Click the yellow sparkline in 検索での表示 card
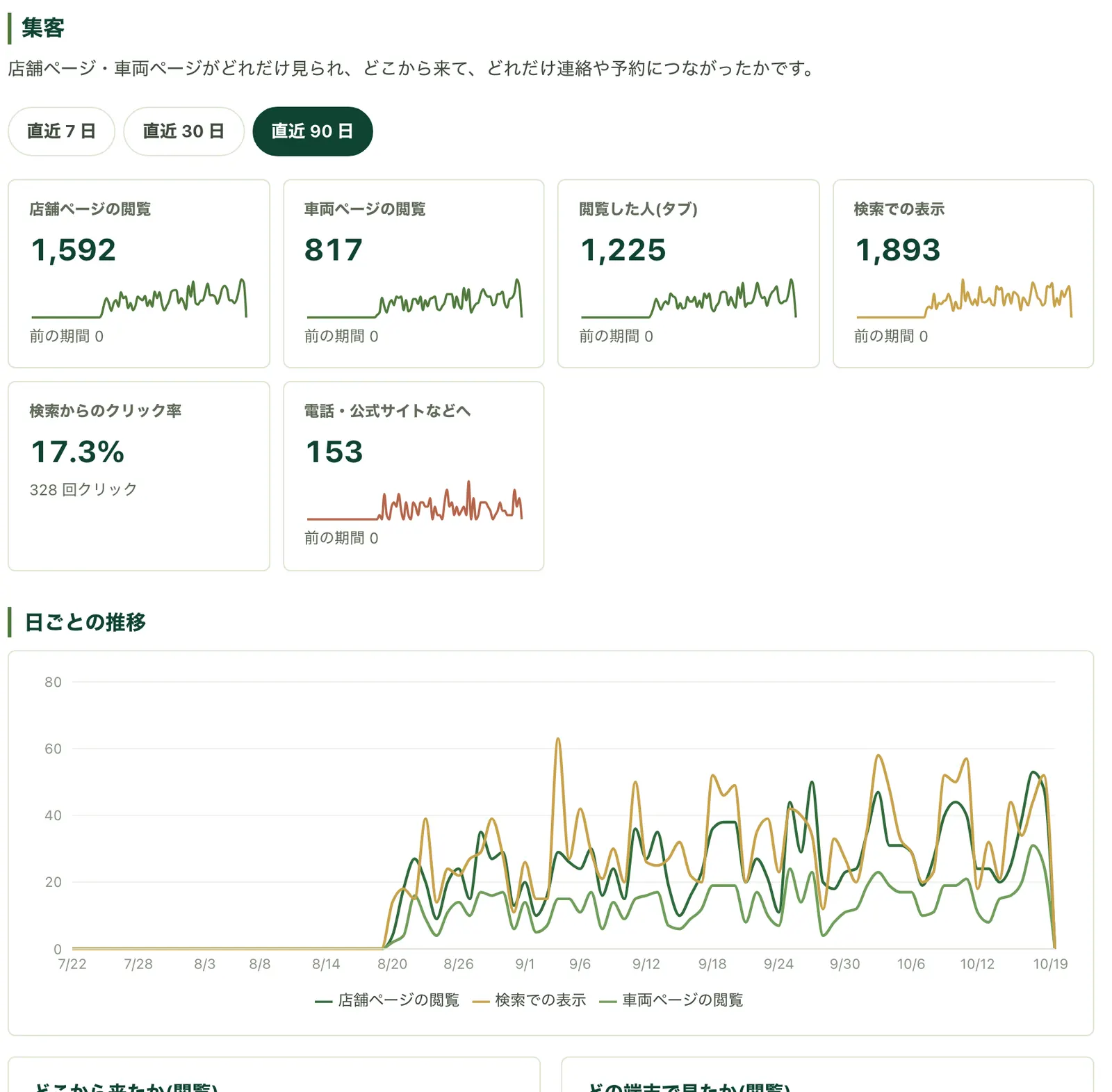 tap(964, 298)
